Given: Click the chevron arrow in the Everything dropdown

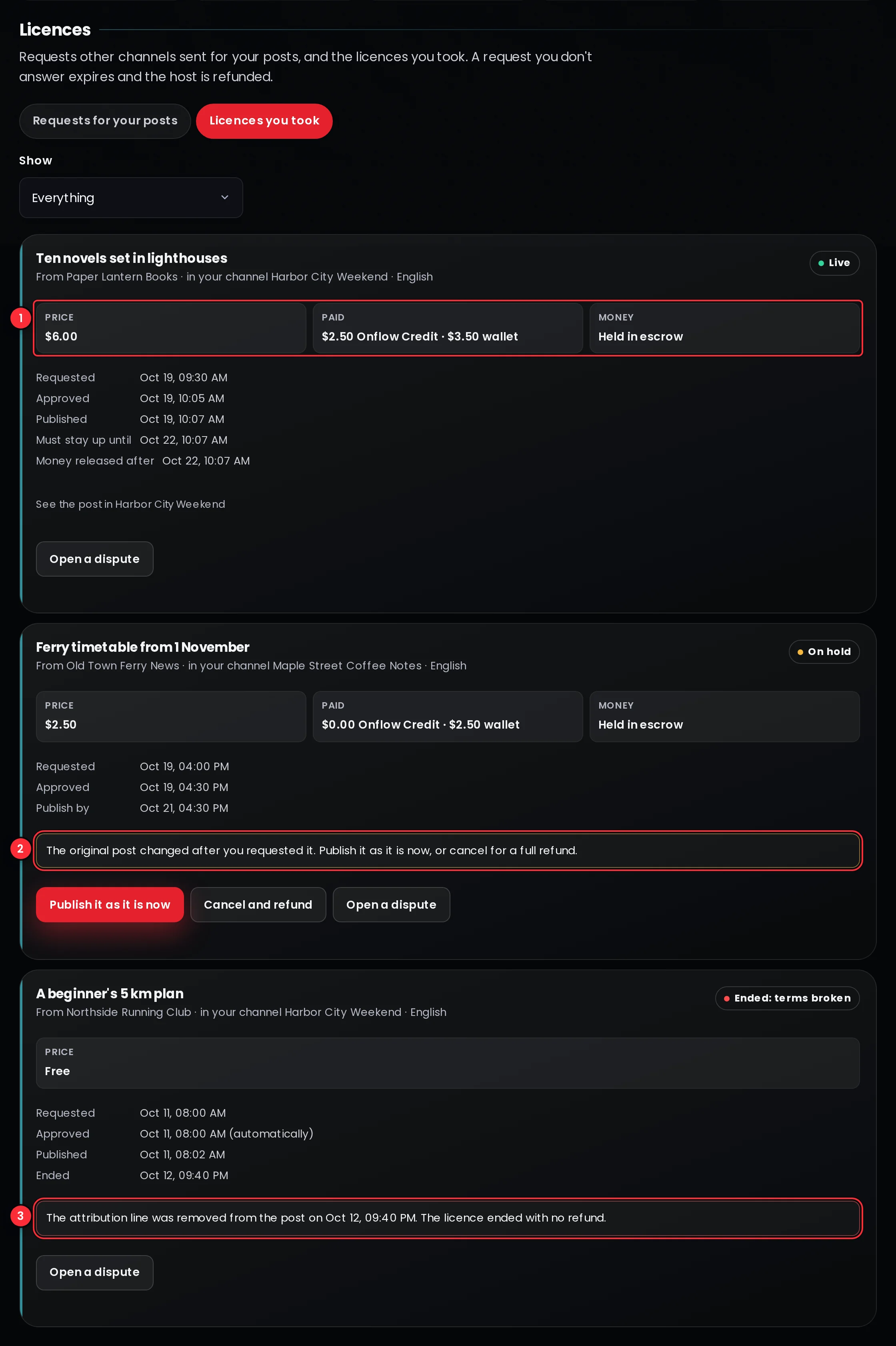Looking at the screenshot, I should click(224, 197).
